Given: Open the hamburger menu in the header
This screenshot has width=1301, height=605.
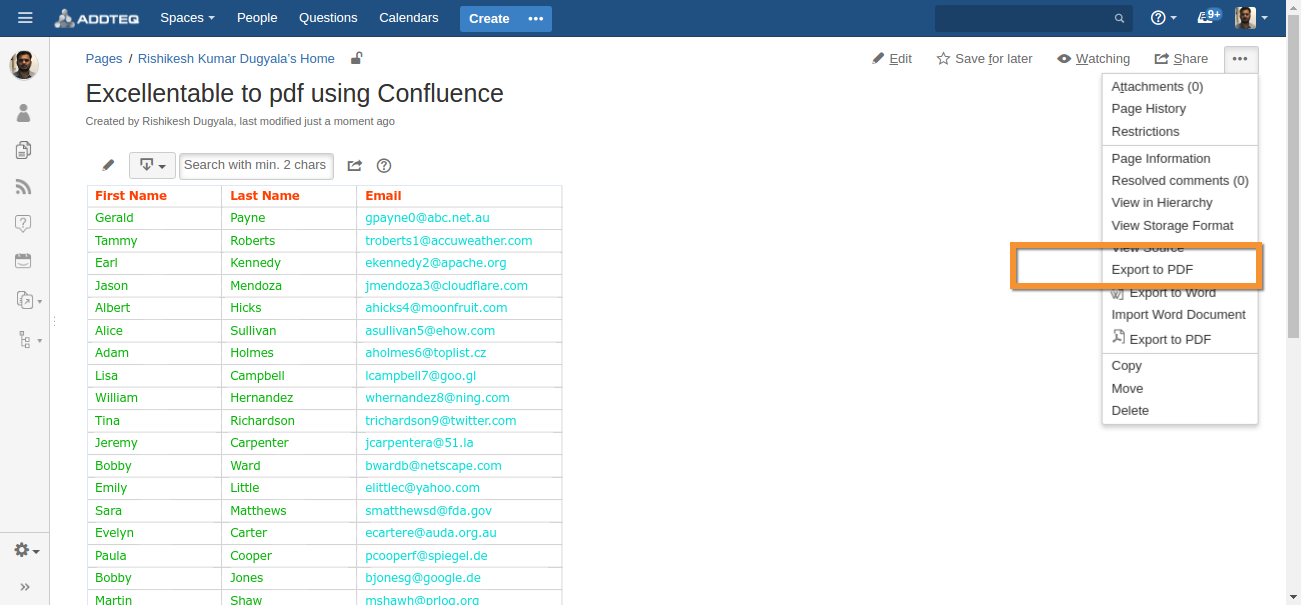Looking at the screenshot, I should tap(25, 18).
